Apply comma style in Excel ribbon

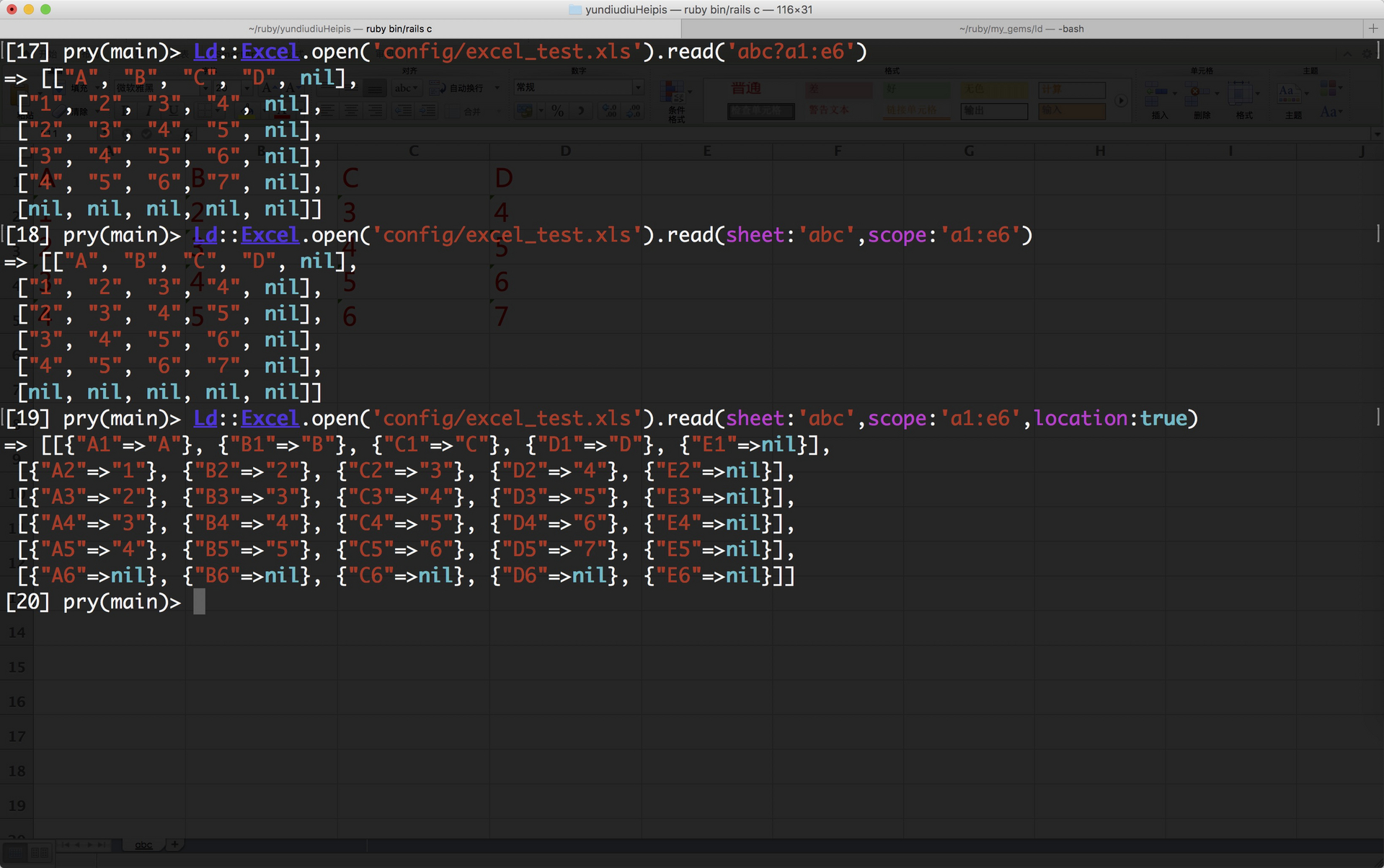click(581, 110)
